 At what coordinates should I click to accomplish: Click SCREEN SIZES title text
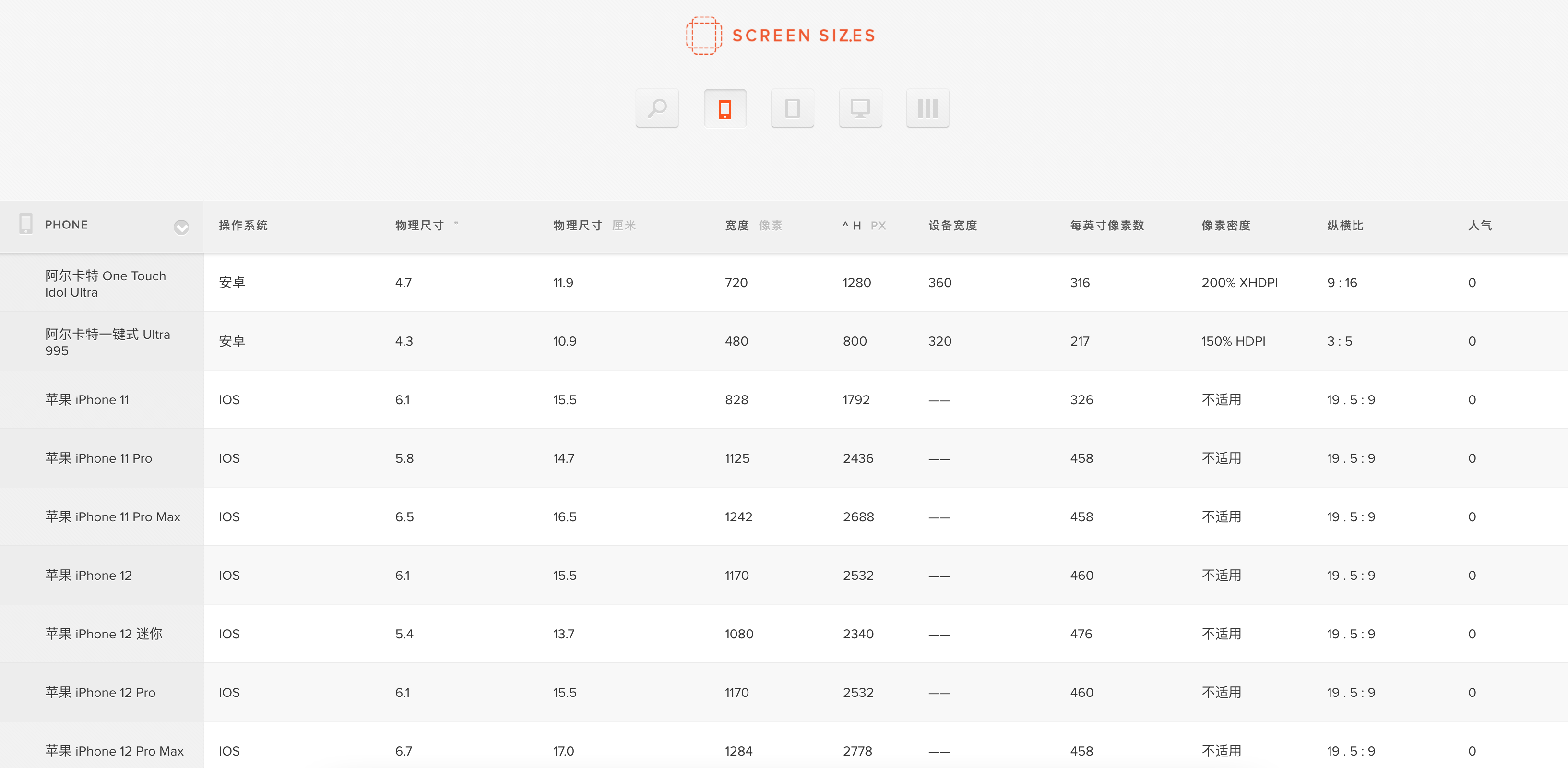pyautogui.click(x=804, y=36)
